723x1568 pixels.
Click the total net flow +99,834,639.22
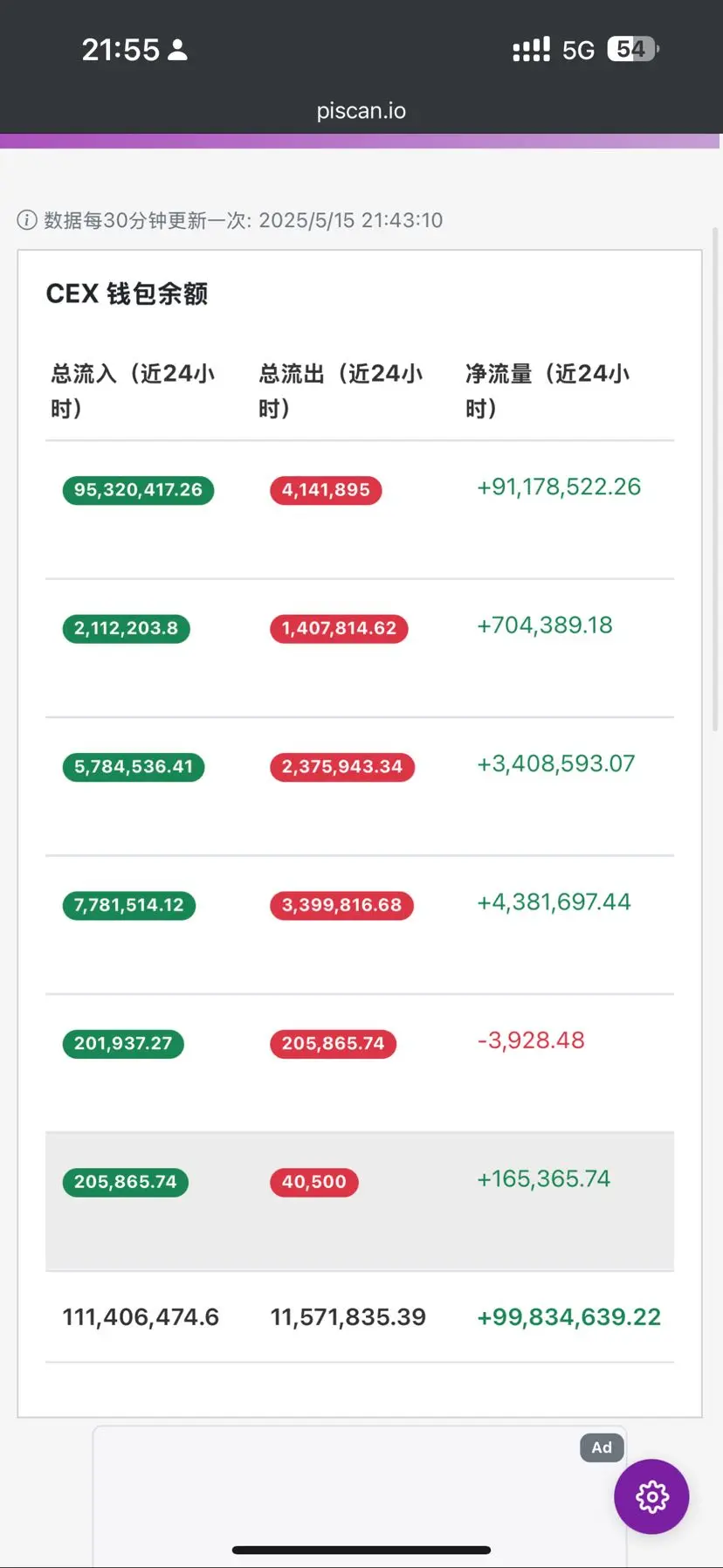tap(568, 1317)
